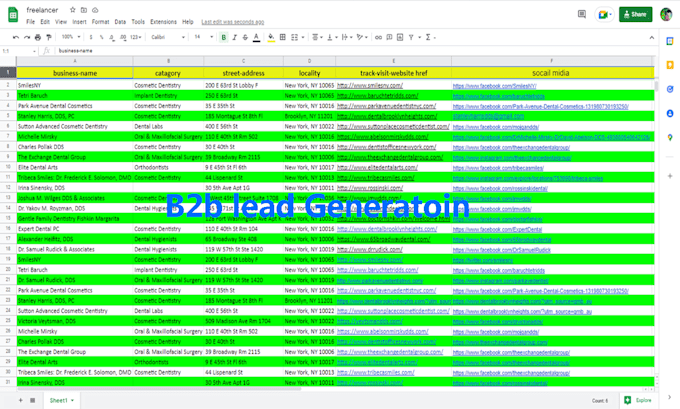Format selection as currency
680x409 pixels.
pos(91,37)
